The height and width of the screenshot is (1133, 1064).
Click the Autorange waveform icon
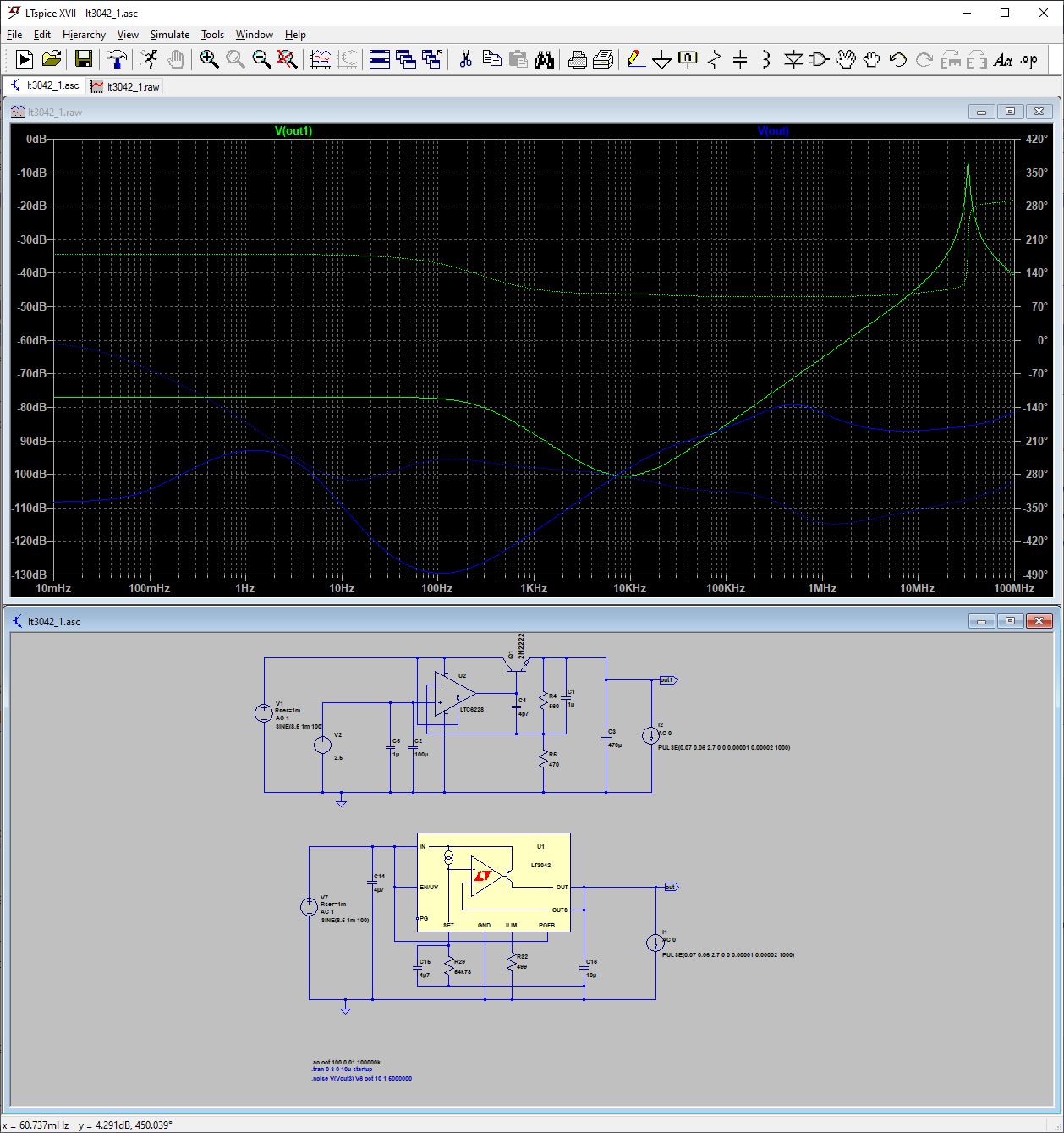[x=321, y=59]
